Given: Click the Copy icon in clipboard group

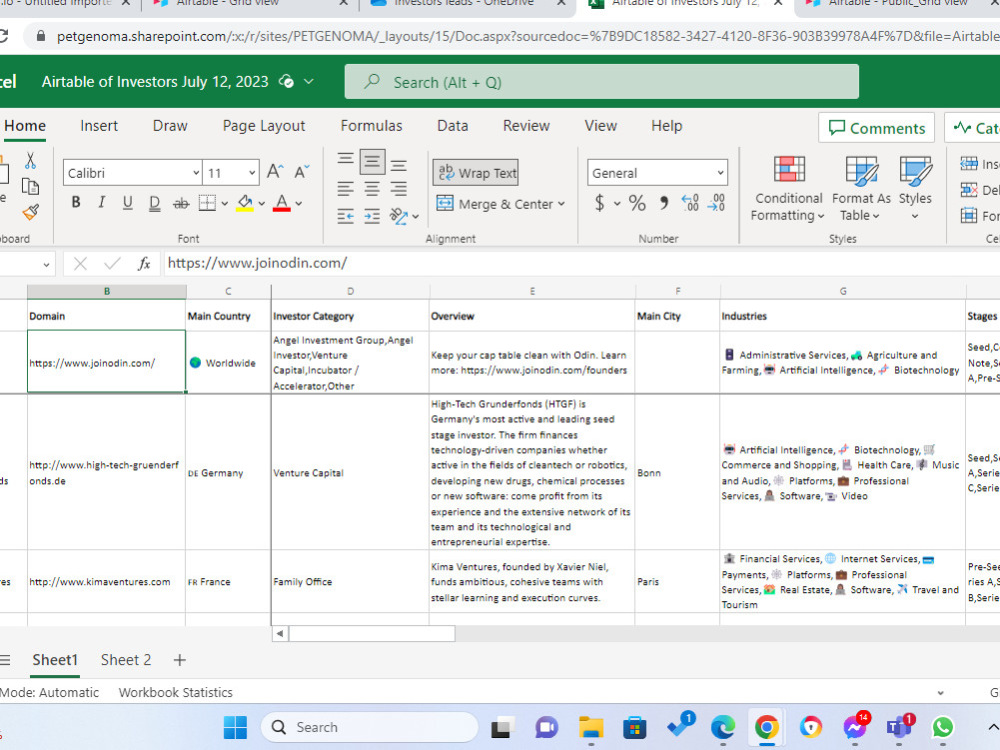Looking at the screenshot, I should pos(30,186).
